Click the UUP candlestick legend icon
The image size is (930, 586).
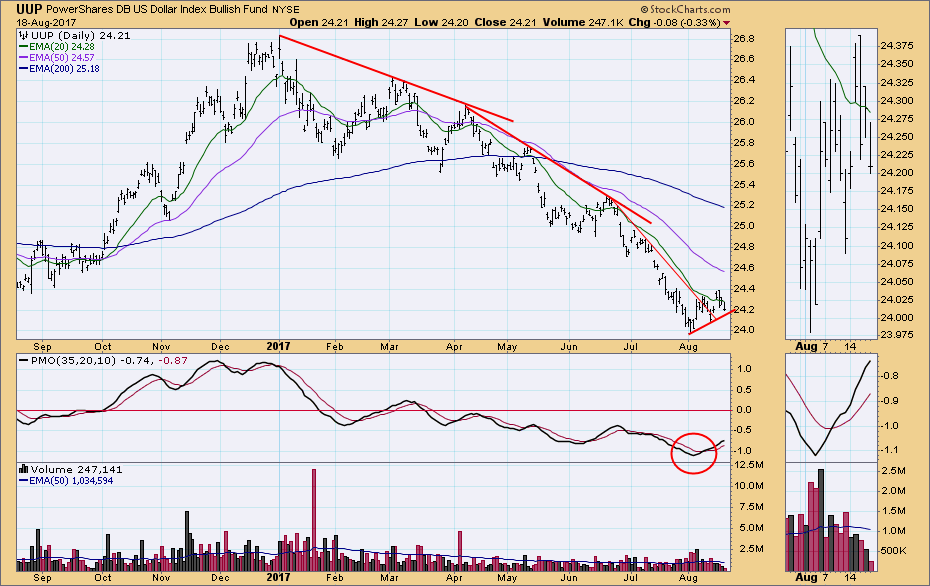point(23,36)
